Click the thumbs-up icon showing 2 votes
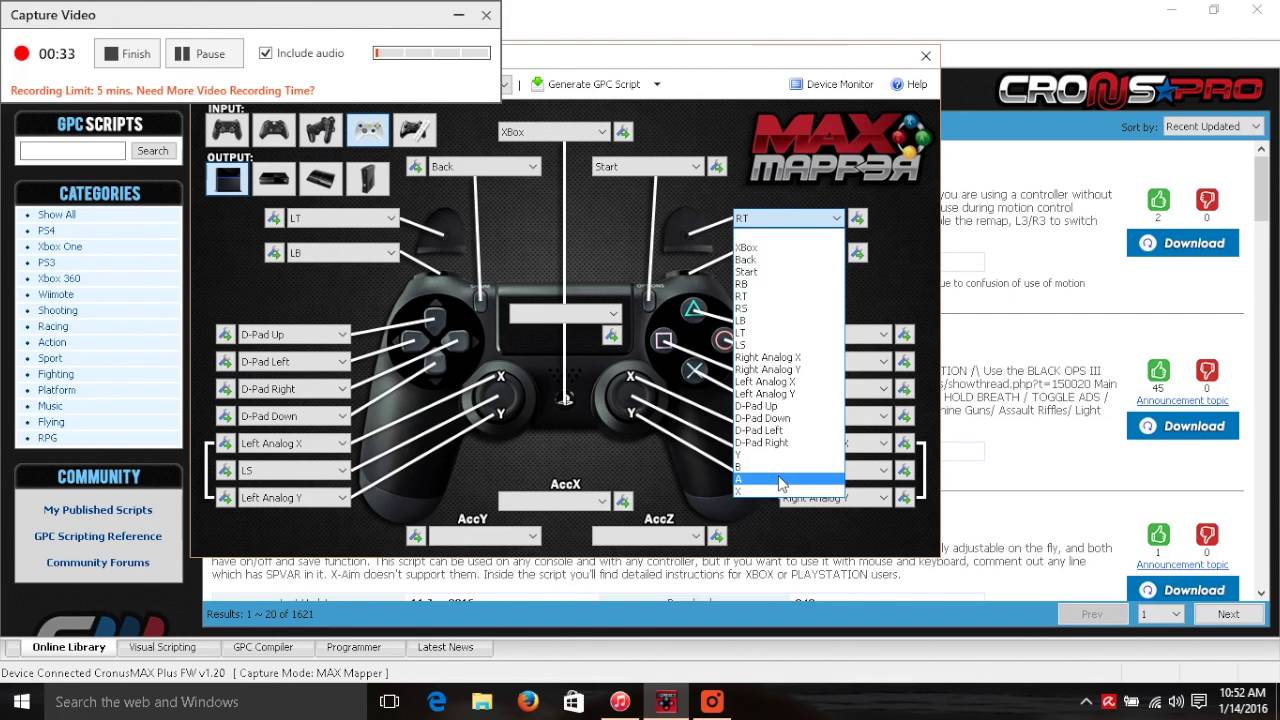Image resolution: width=1280 pixels, height=720 pixels. (x=1158, y=200)
